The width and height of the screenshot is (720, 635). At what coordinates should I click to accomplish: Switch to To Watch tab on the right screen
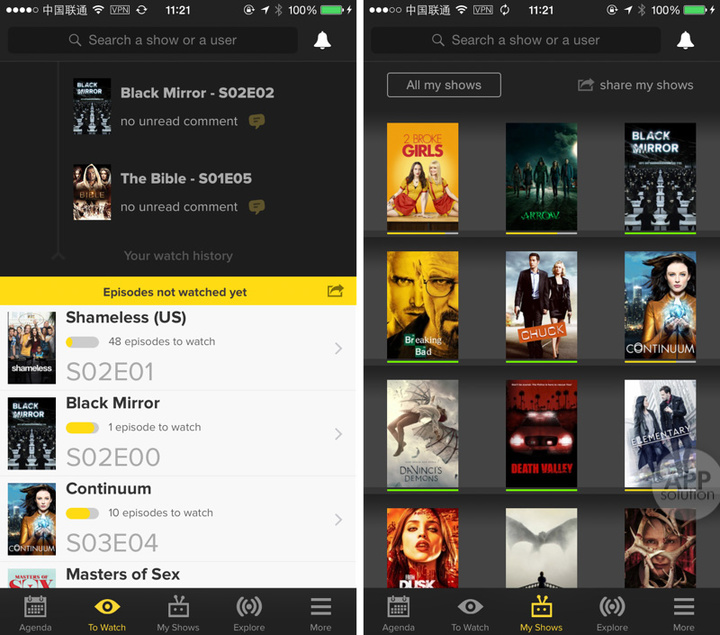point(469,612)
